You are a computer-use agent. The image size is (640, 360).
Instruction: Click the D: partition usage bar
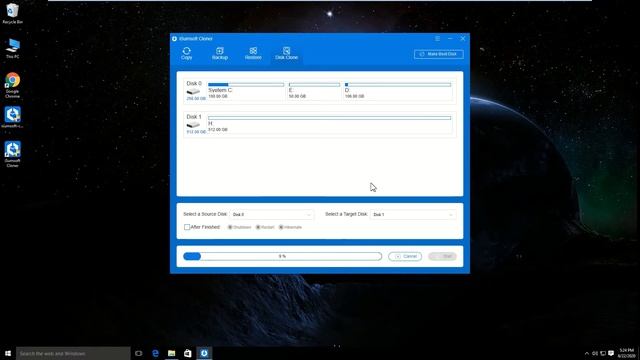(x=398, y=85)
